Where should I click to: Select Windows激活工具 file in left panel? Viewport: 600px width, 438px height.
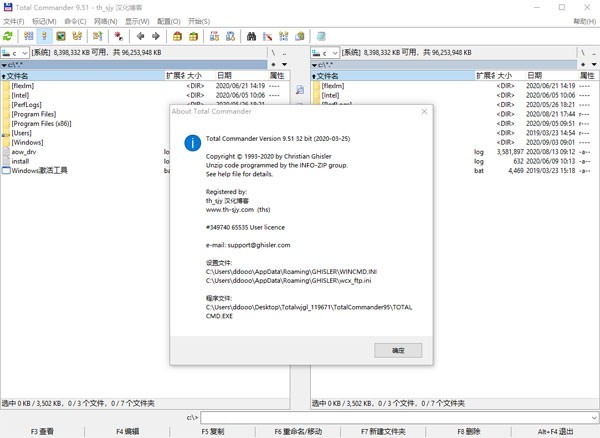(39, 171)
